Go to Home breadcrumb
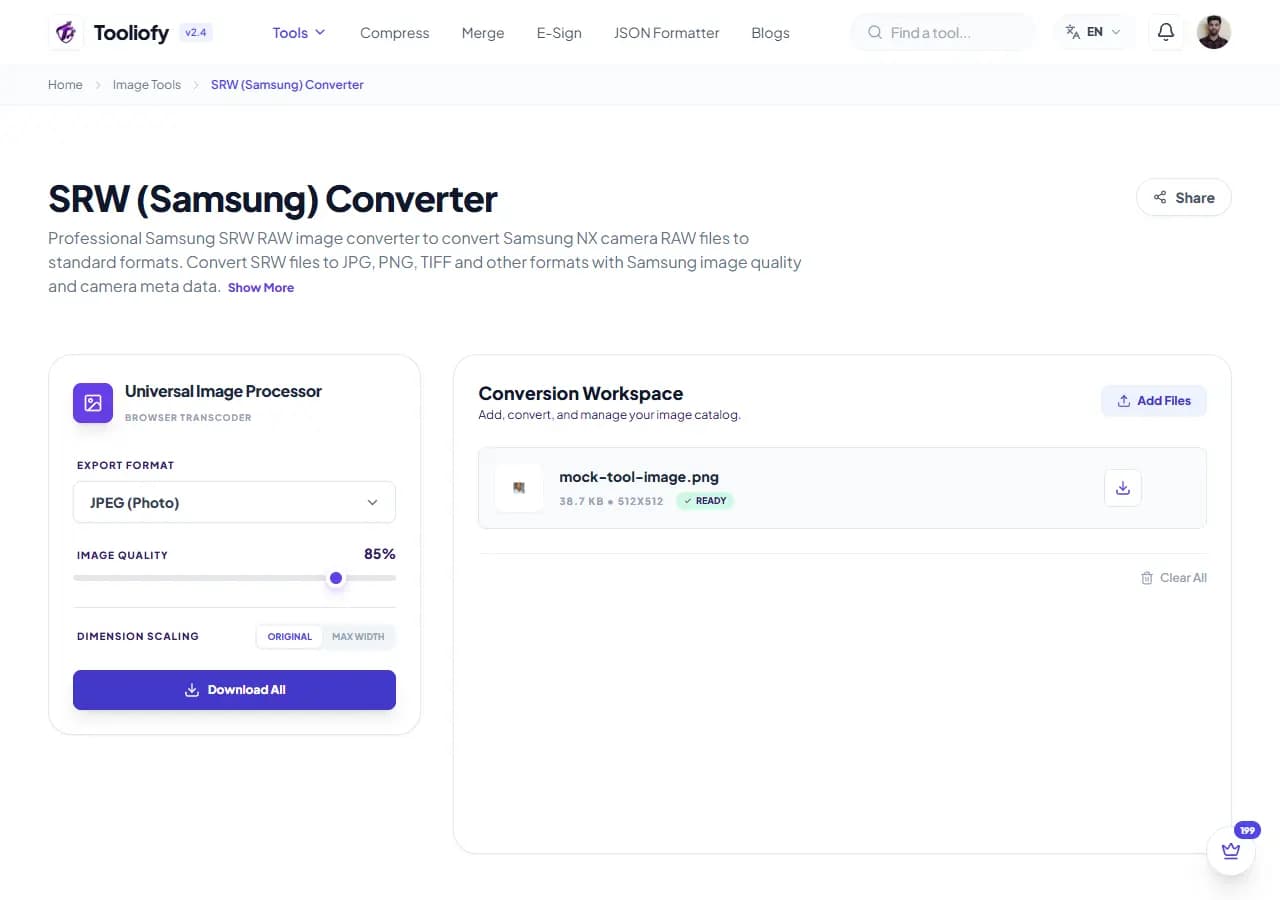The height and width of the screenshot is (900, 1280). point(65,85)
